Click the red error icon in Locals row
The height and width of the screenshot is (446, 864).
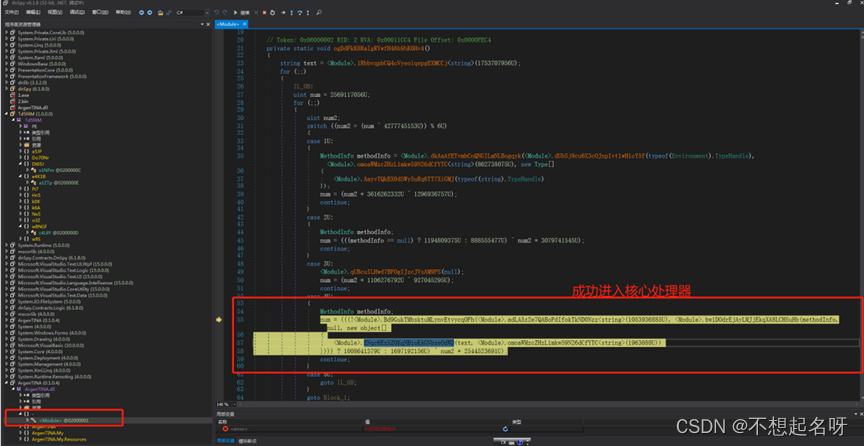tap(225, 428)
